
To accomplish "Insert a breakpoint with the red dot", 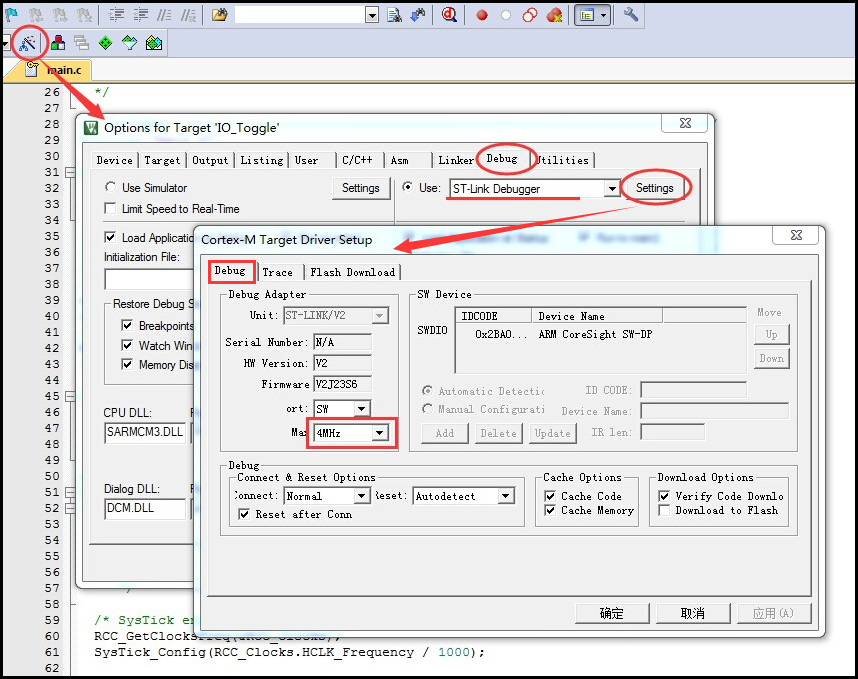I will 482,15.
